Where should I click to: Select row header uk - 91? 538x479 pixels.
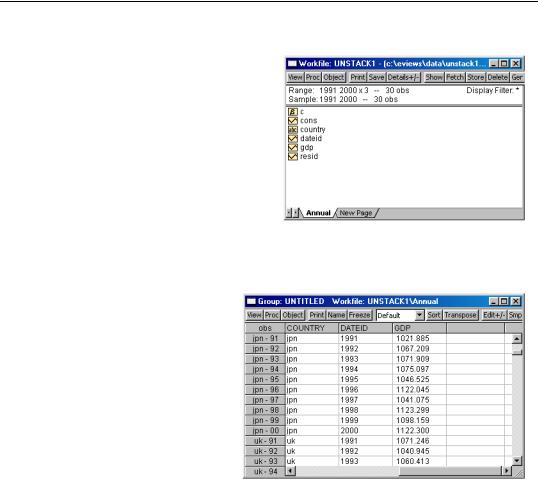click(x=265, y=441)
